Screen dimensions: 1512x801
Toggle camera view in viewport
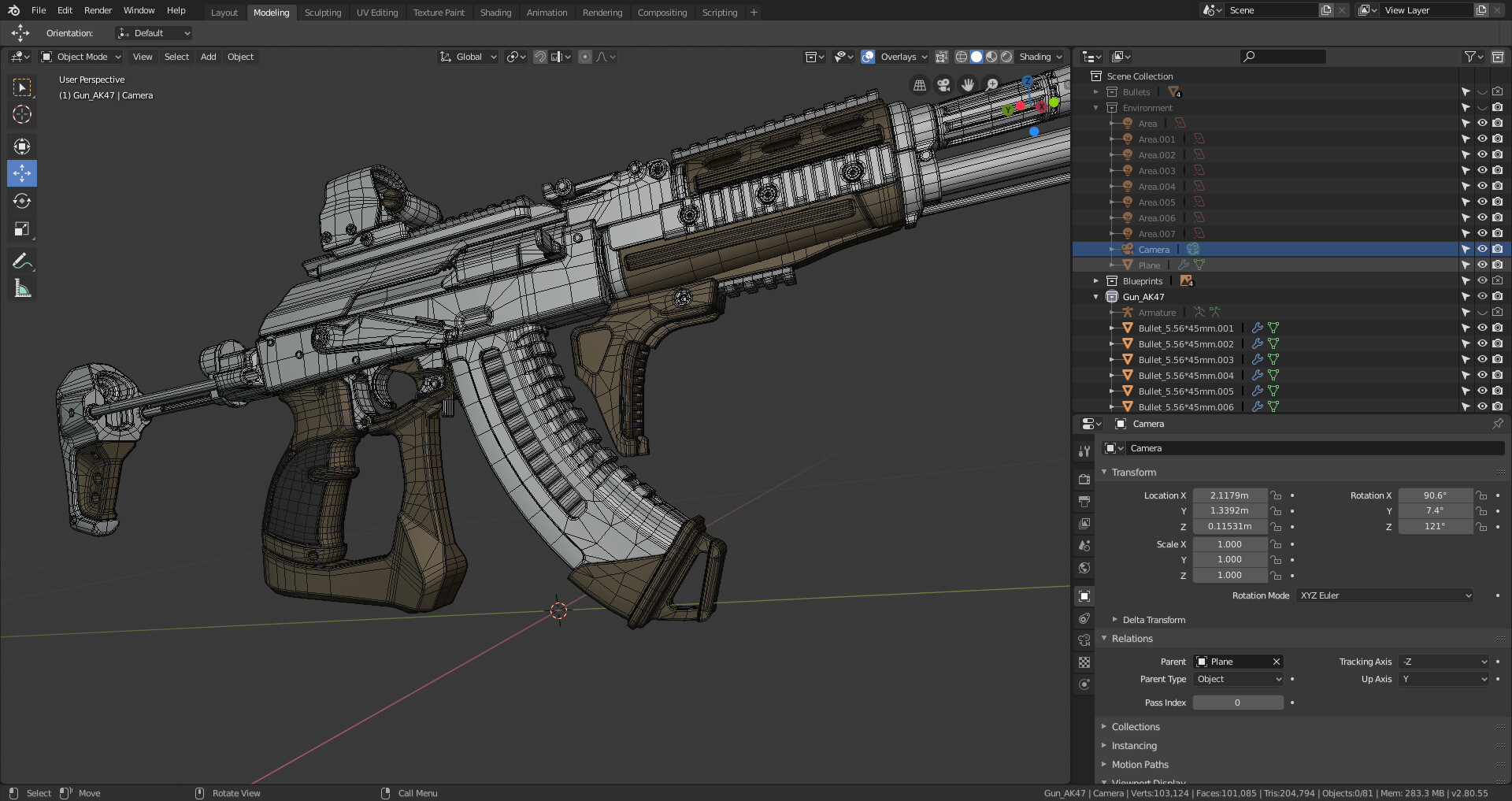pyautogui.click(x=943, y=85)
